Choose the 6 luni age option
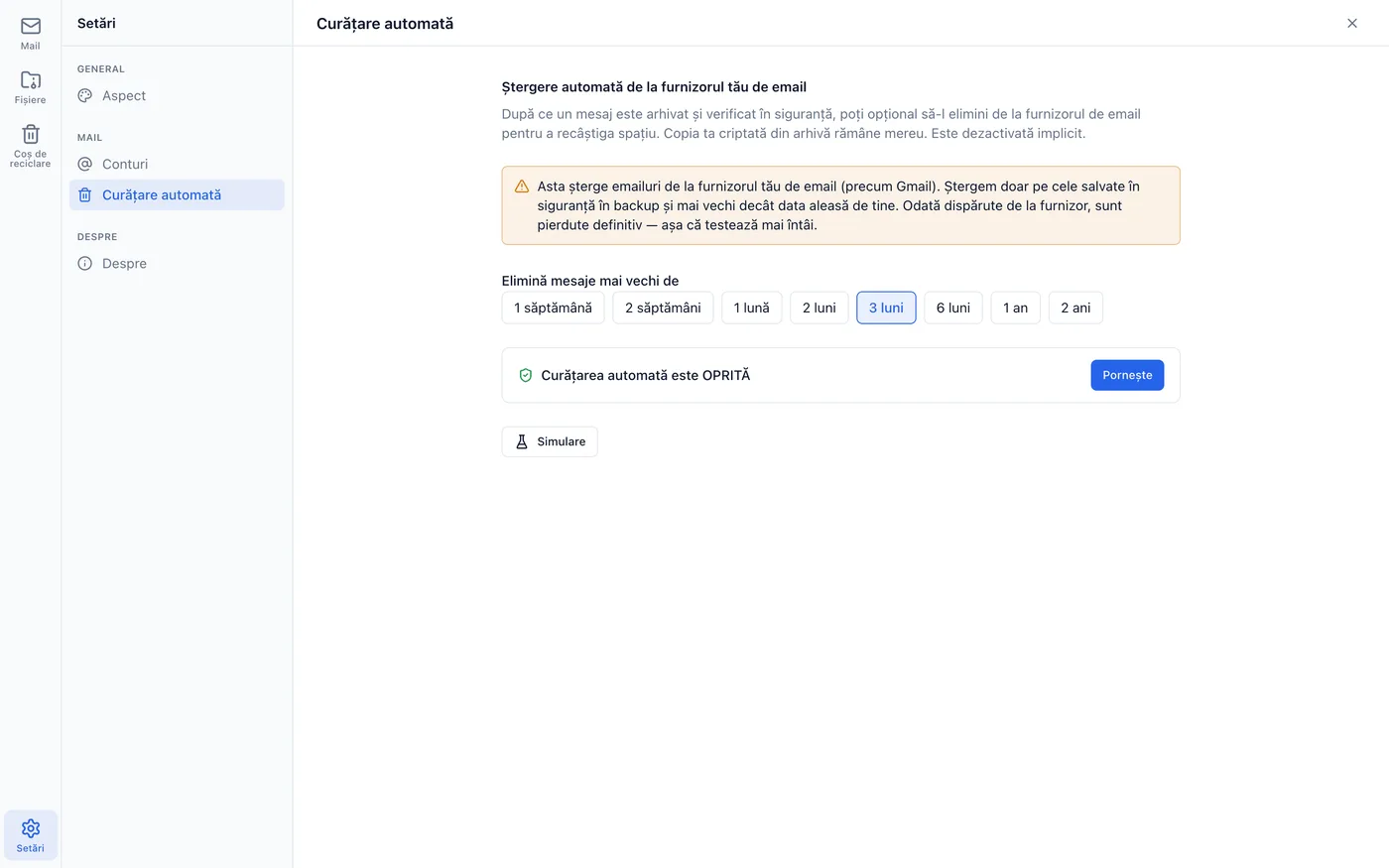Viewport: 1389px width, 868px height. 953,308
